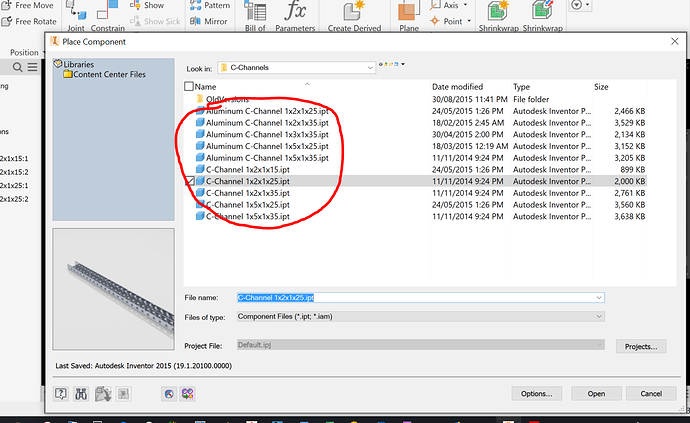
Task: Sort by the Name column header
Action: tap(206, 87)
